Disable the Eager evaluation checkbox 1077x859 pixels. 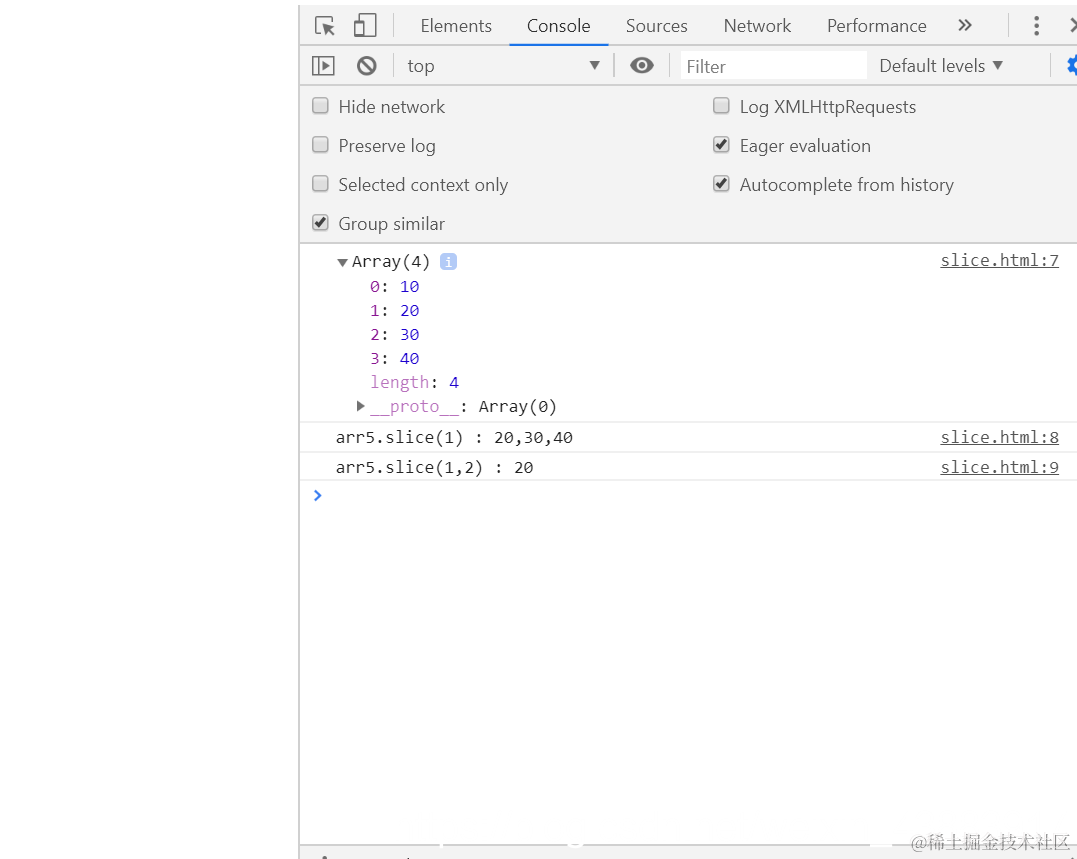pos(721,145)
